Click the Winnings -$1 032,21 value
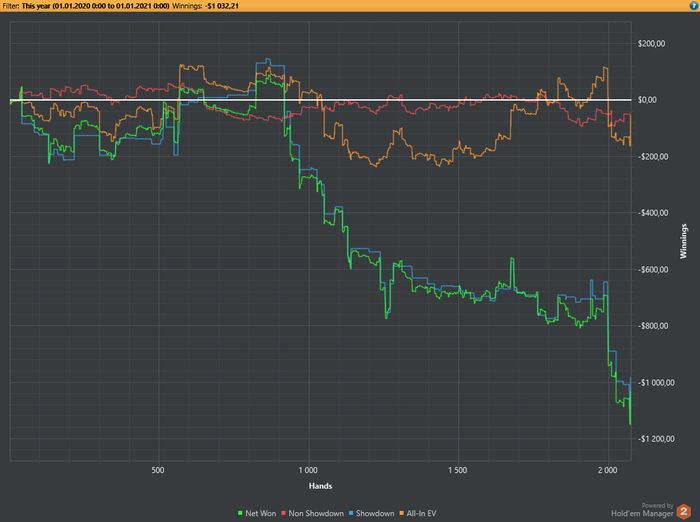700x522 pixels. (222, 6)
